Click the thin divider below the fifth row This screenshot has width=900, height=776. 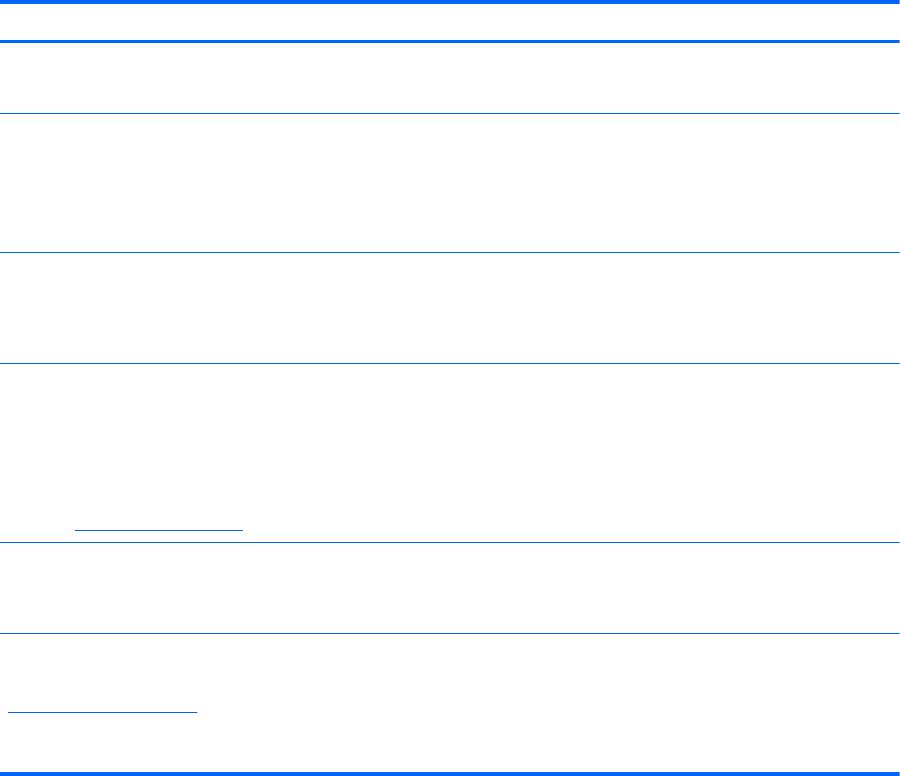coord(449,634)
